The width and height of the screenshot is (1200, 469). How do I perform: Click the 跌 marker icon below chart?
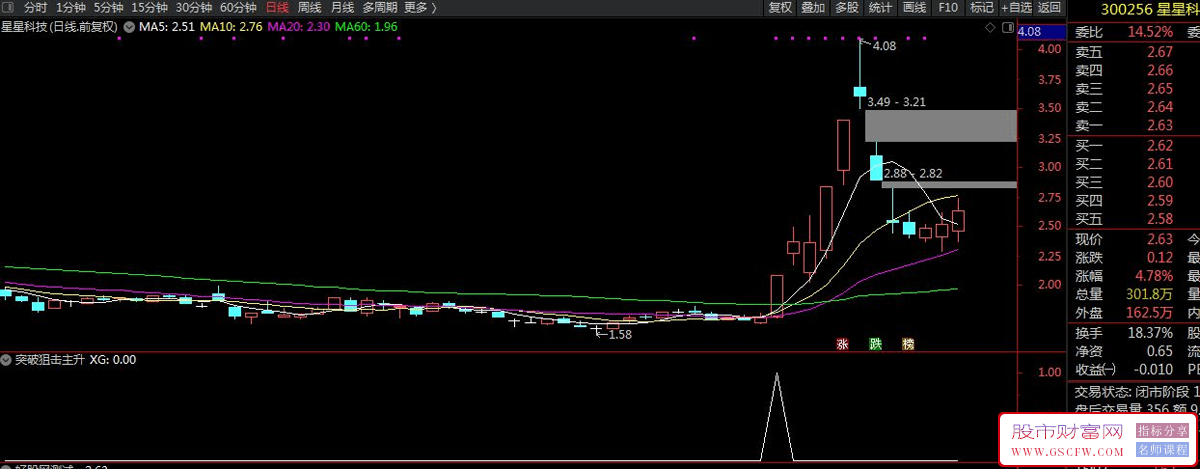[x=876, y=344]
